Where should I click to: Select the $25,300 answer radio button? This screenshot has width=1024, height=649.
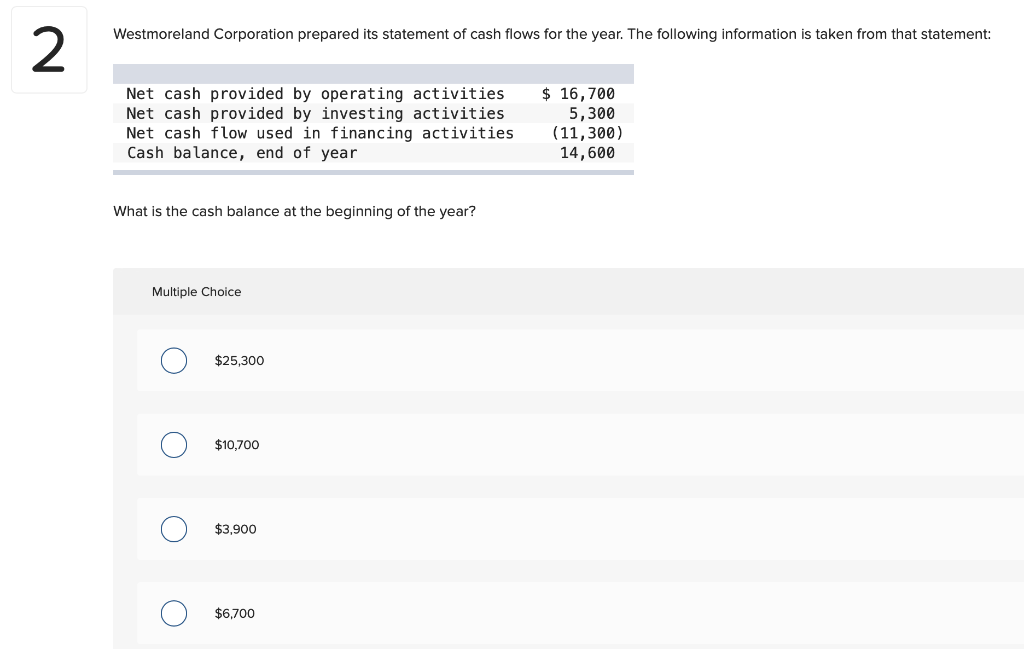(174, 361)
